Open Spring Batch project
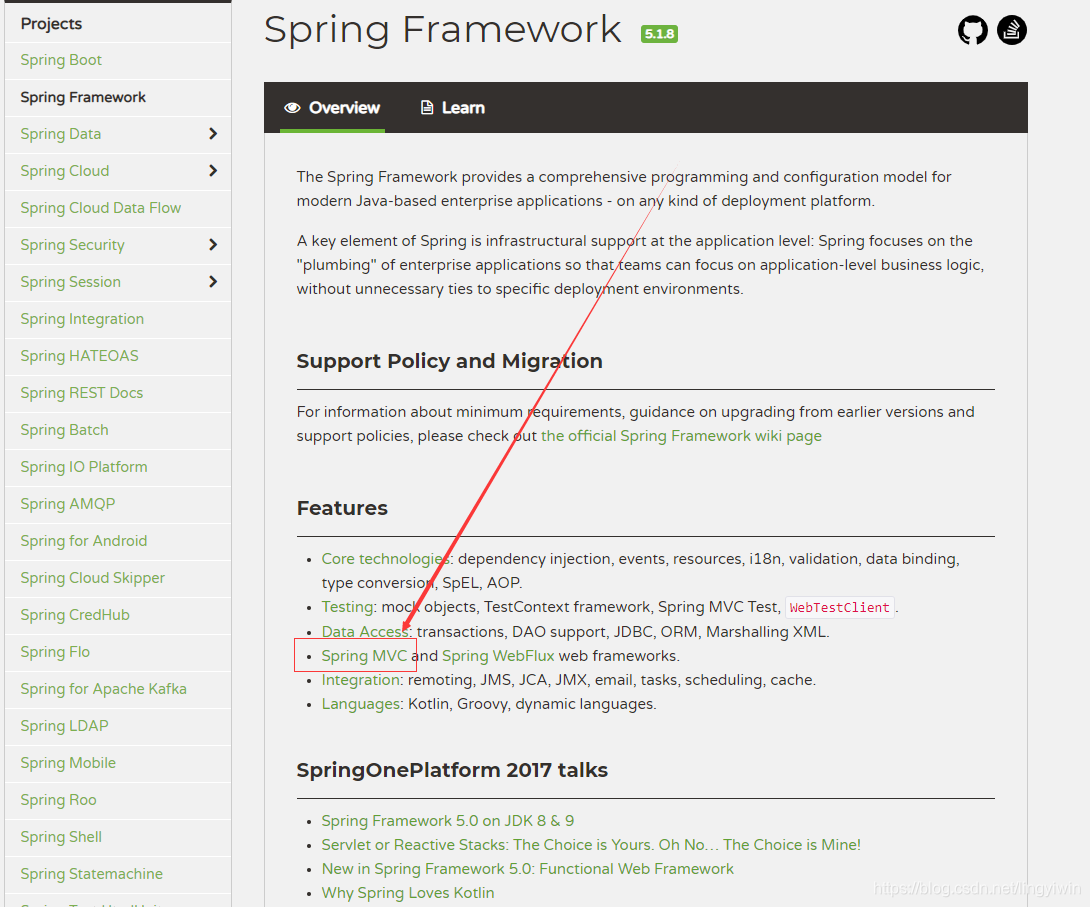This screenshot has height=907, width=1090. click(64, 430)
